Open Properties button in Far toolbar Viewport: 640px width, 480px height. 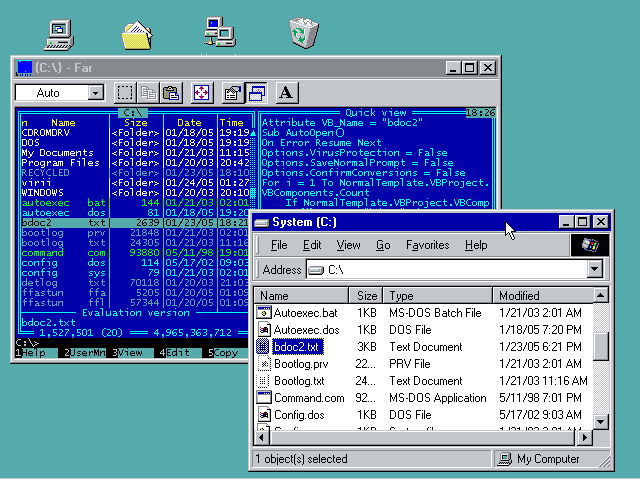tap(233, 93)
